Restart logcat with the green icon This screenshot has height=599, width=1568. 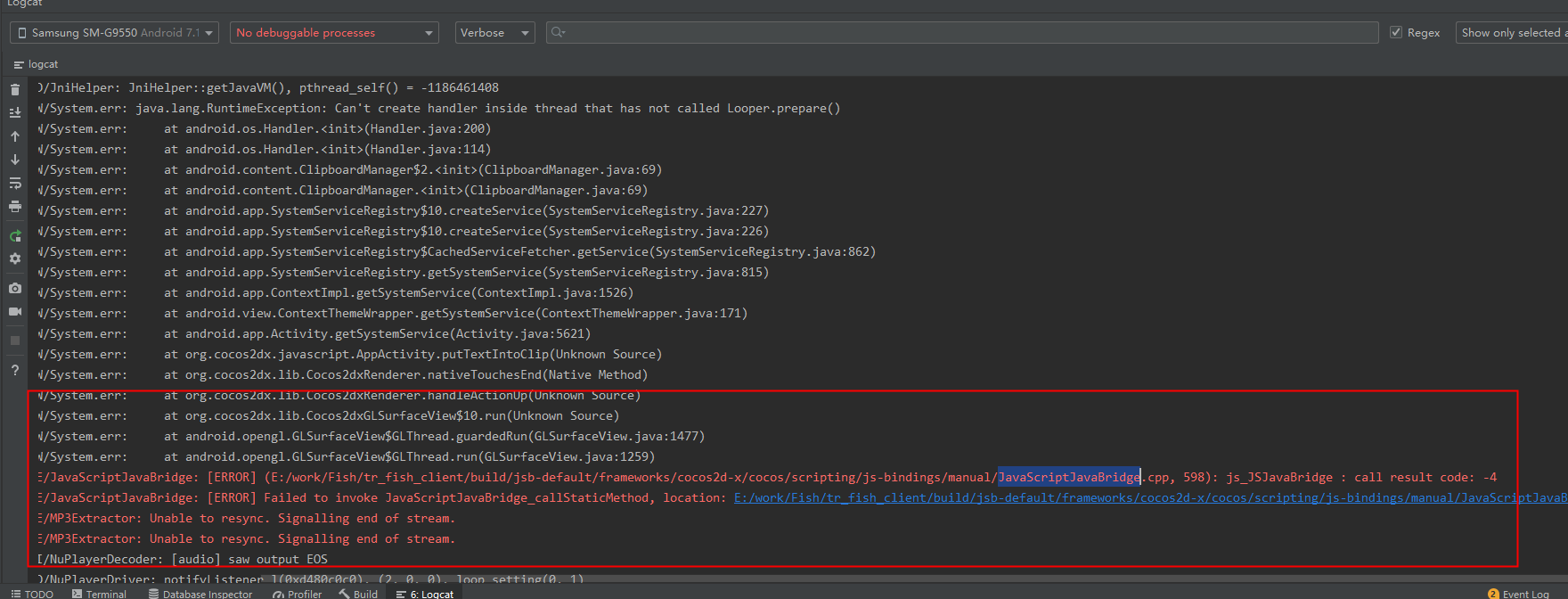(x=15, y=236)
